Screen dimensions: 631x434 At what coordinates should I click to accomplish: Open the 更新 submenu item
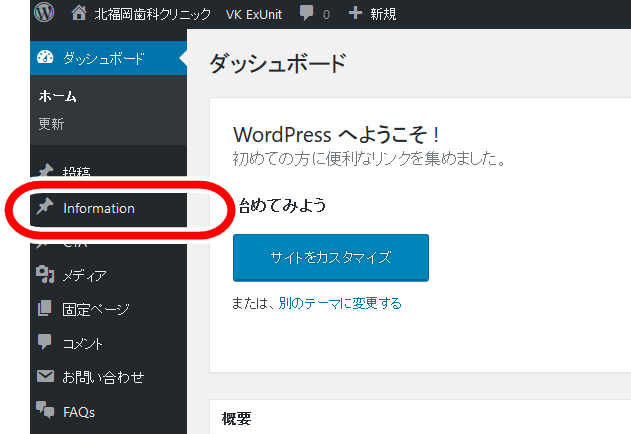click(x=51, y=124)
